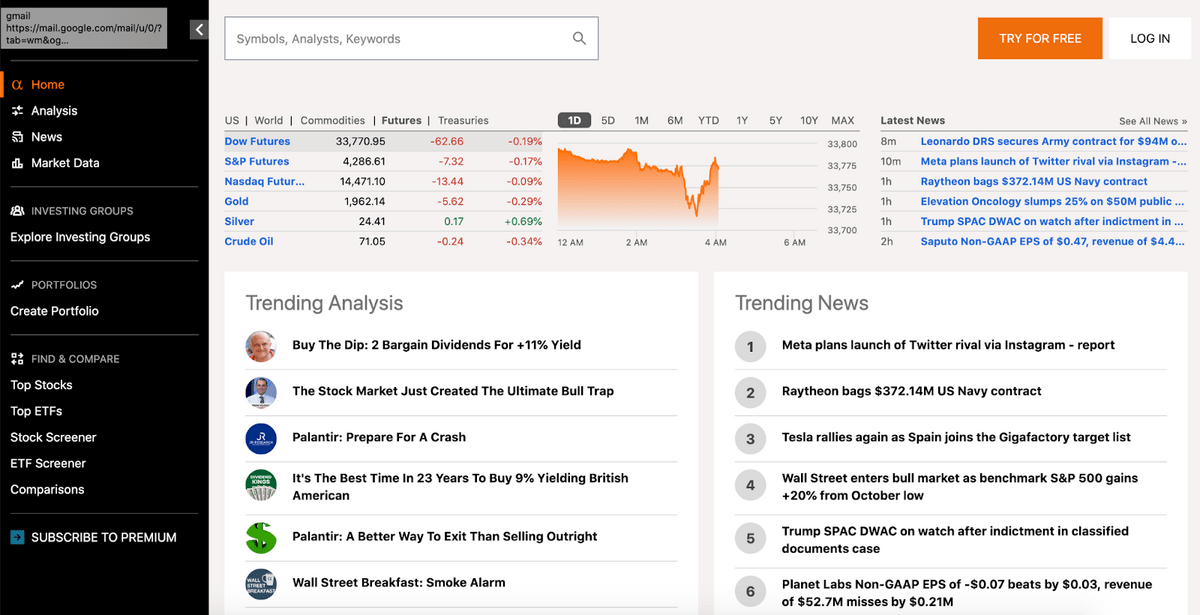The height and width of the screenshot is (615, 1200).
Task: Open author avatar beside Buy The Dip article
Action: pos(261,346)
